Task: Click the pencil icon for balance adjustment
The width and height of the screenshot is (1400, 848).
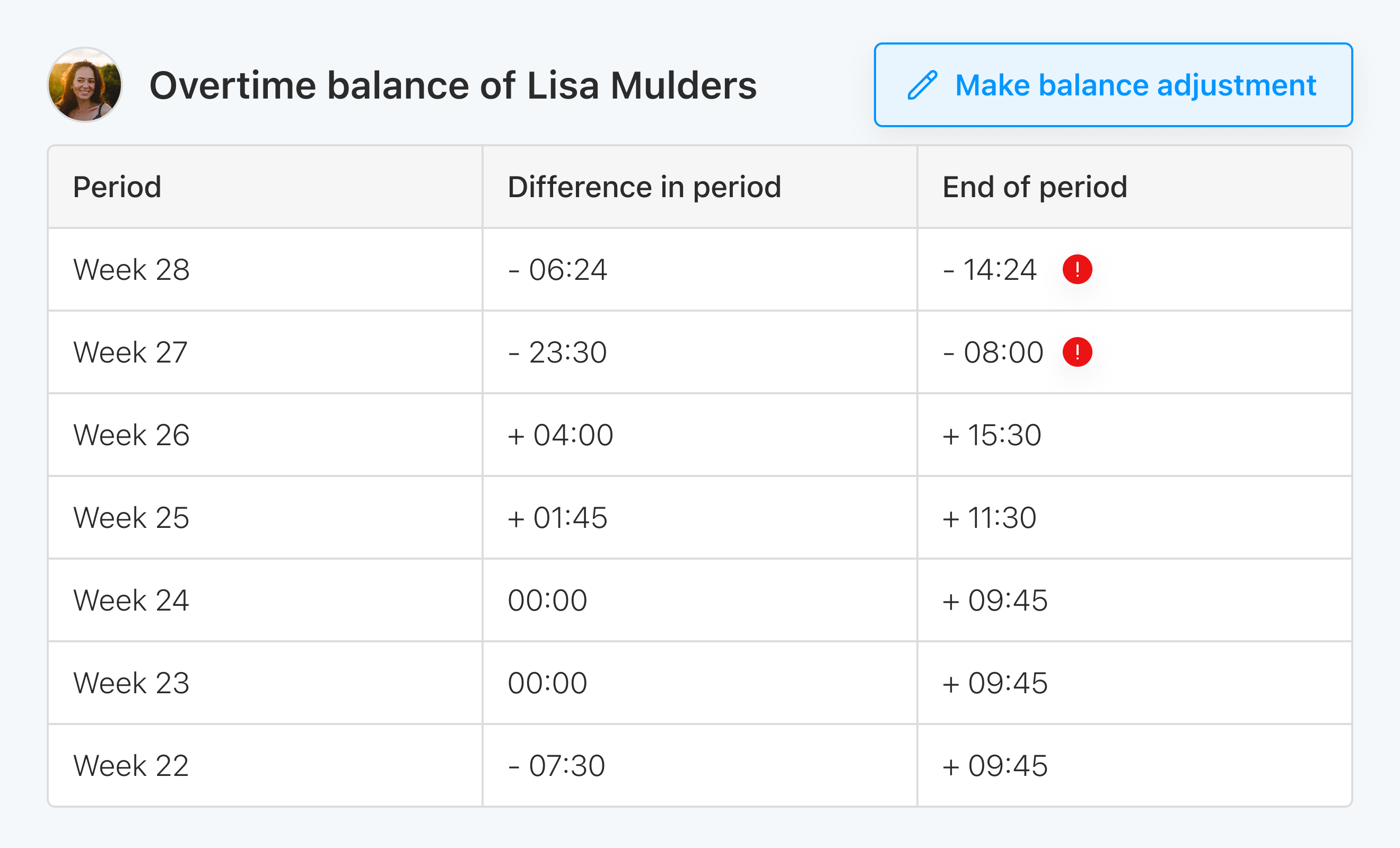Action: (x=922, y=85)
